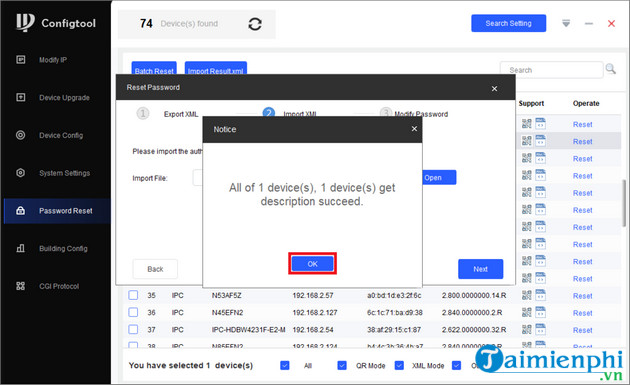Click XML support icon in row 35
Screen dimensions: 630x385
tap(540, 295)
